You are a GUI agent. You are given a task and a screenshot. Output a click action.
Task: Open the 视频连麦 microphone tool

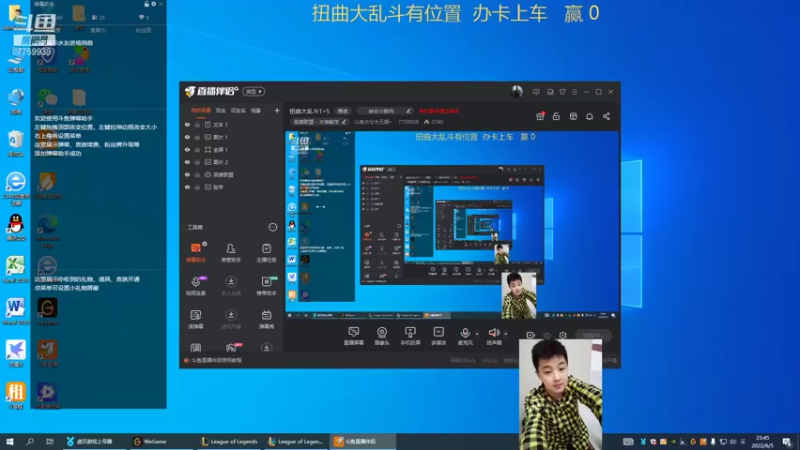click(x=195, y=286)
